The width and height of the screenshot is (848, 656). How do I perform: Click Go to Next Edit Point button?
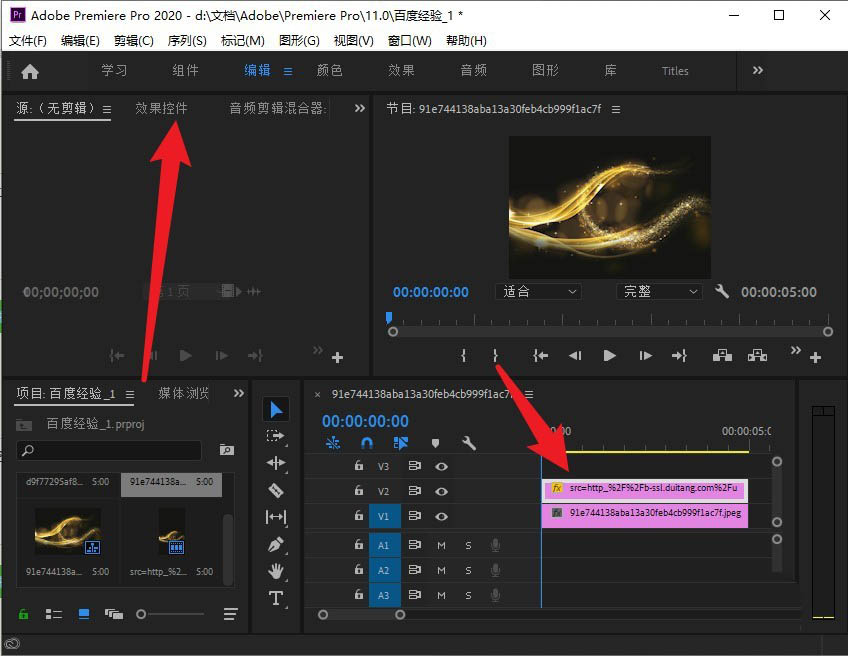[680, 355]
